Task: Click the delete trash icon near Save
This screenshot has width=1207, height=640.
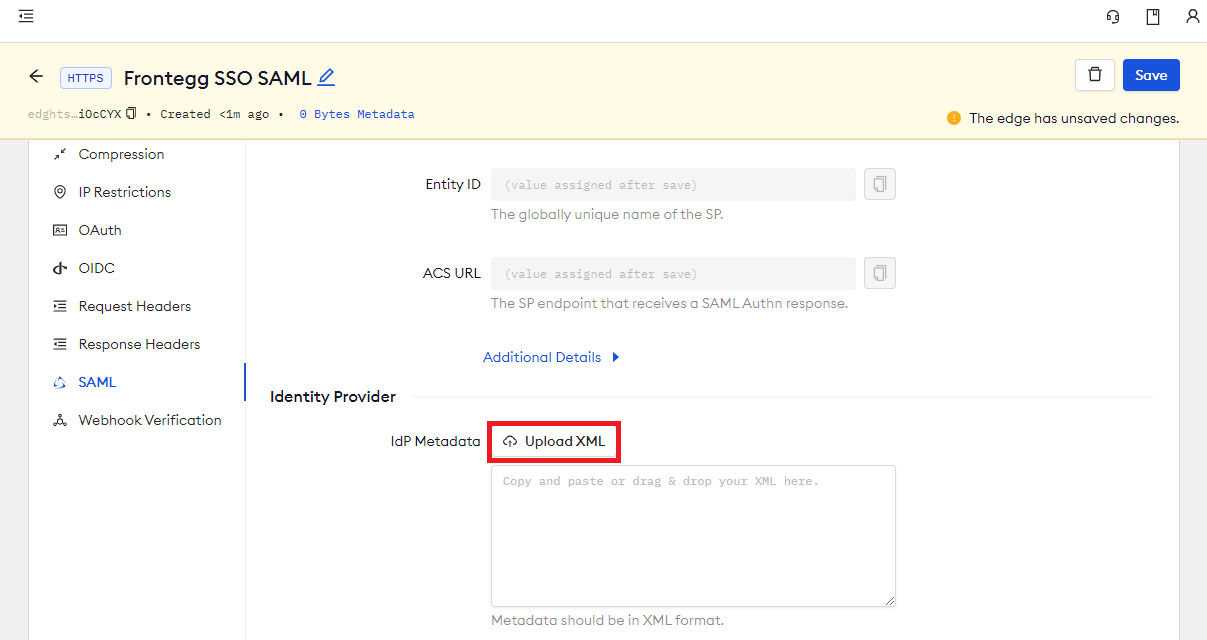Action: tap(1095, 74)
